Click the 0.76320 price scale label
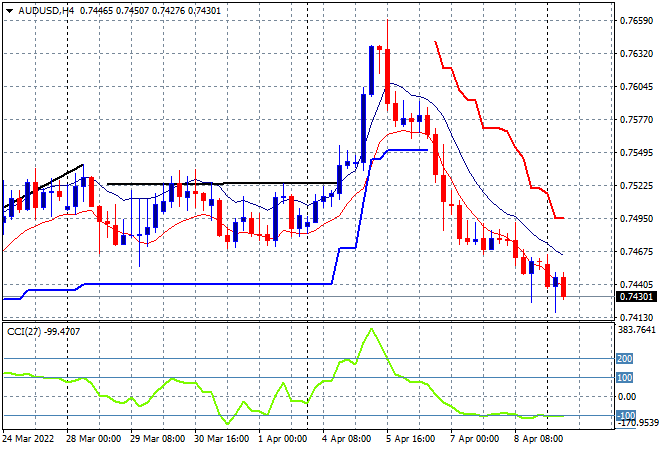 pos(636,54)
